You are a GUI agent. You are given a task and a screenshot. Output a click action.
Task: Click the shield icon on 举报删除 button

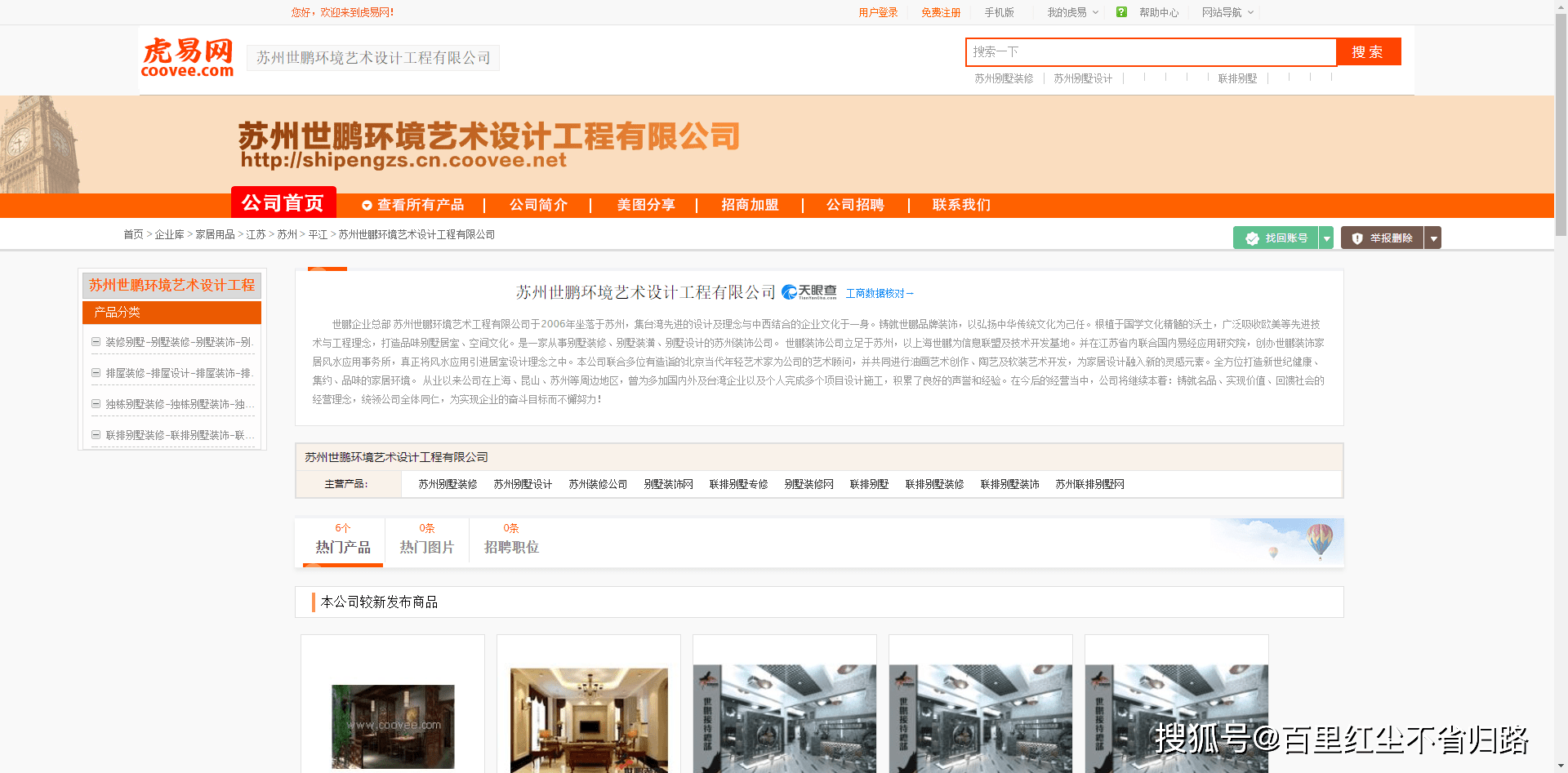1357,238
